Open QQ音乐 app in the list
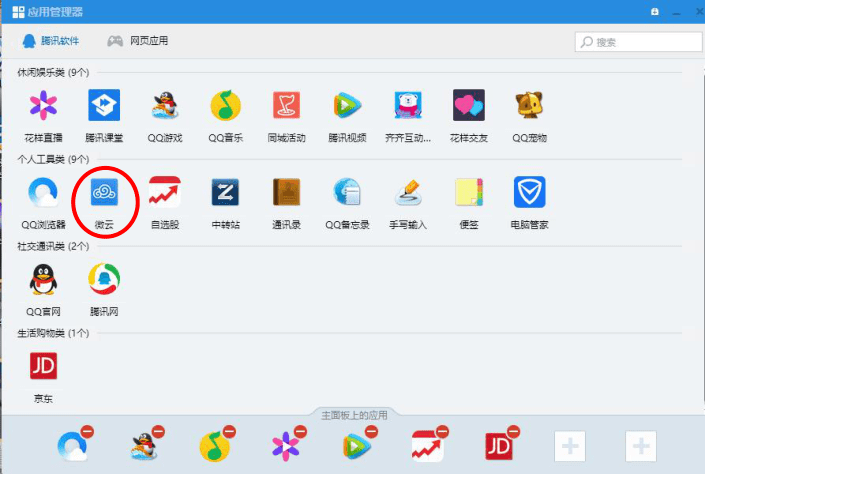The width and height of the screenshot is (860, 484). (x=225, y=105)
